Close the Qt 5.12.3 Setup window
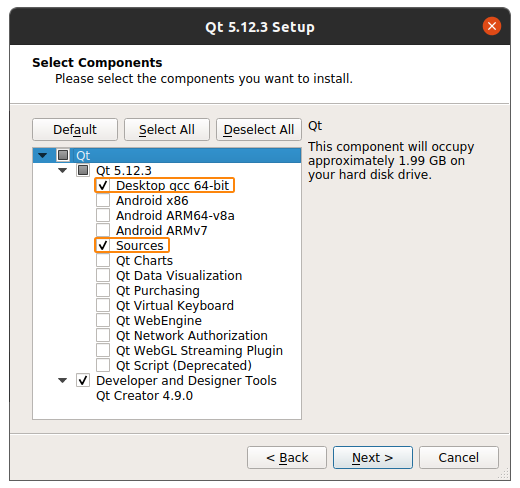This screenshot has height=488, width=520. point(492,26)
